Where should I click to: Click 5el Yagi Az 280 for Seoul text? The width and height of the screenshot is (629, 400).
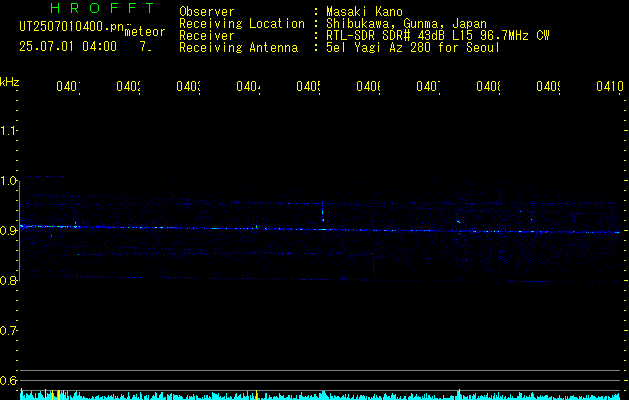[x=413, y=48]
